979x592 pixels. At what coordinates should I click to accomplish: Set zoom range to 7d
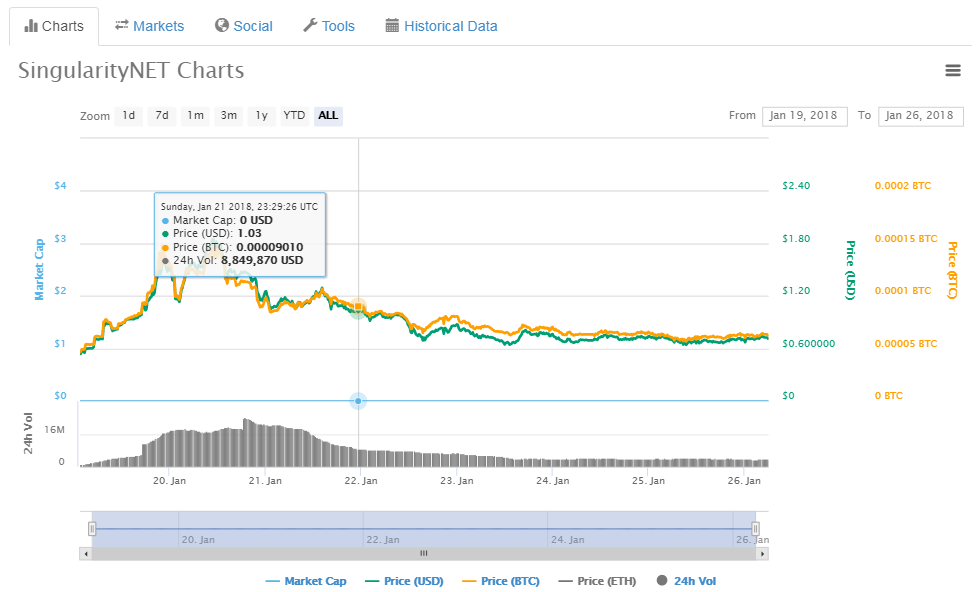pyautogui.click(x=162, y=116)
